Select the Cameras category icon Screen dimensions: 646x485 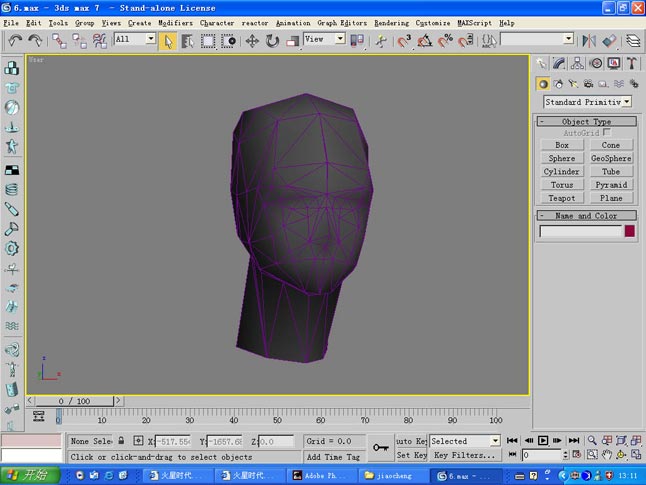pyautogui.click(x=588, y=84)
